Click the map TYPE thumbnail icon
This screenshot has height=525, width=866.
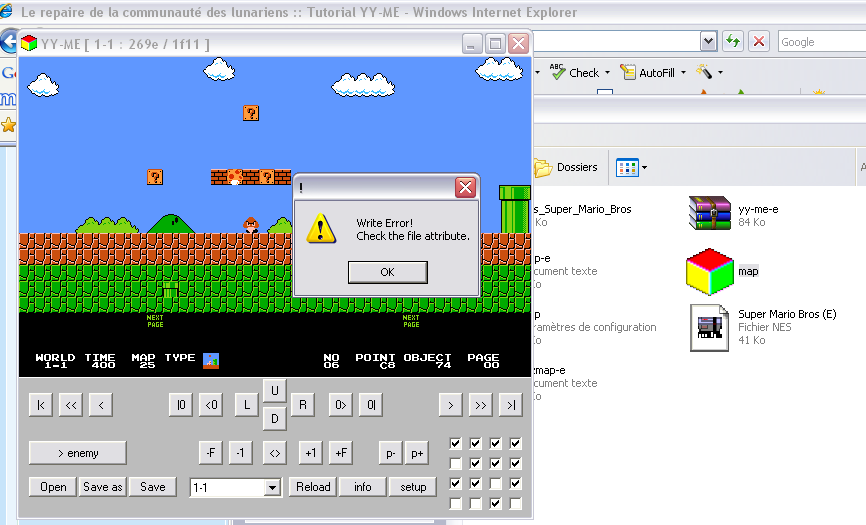pyautogui.click(x=211, y=360)
